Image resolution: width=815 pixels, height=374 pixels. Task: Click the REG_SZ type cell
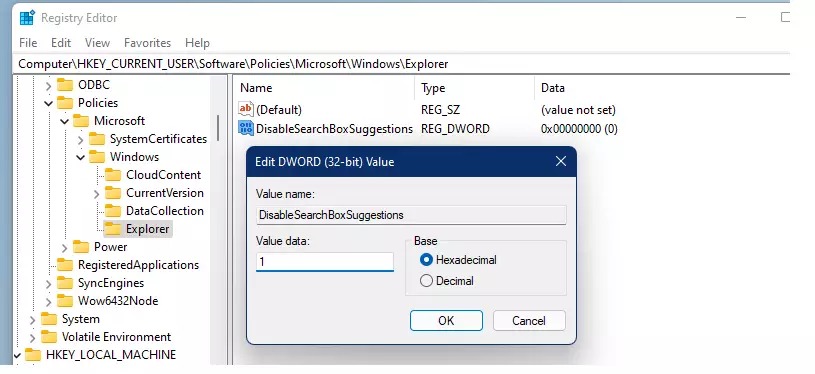[440, 110]
